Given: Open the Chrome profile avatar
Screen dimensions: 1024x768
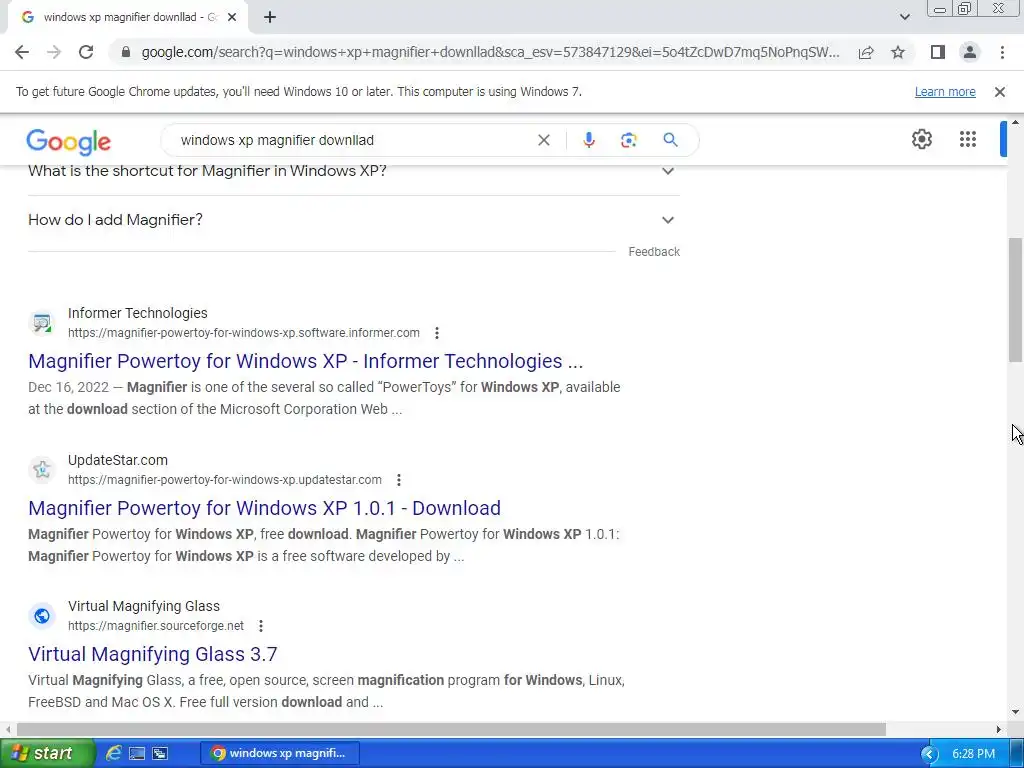Looking at the screenshot, I should [970, 52].
